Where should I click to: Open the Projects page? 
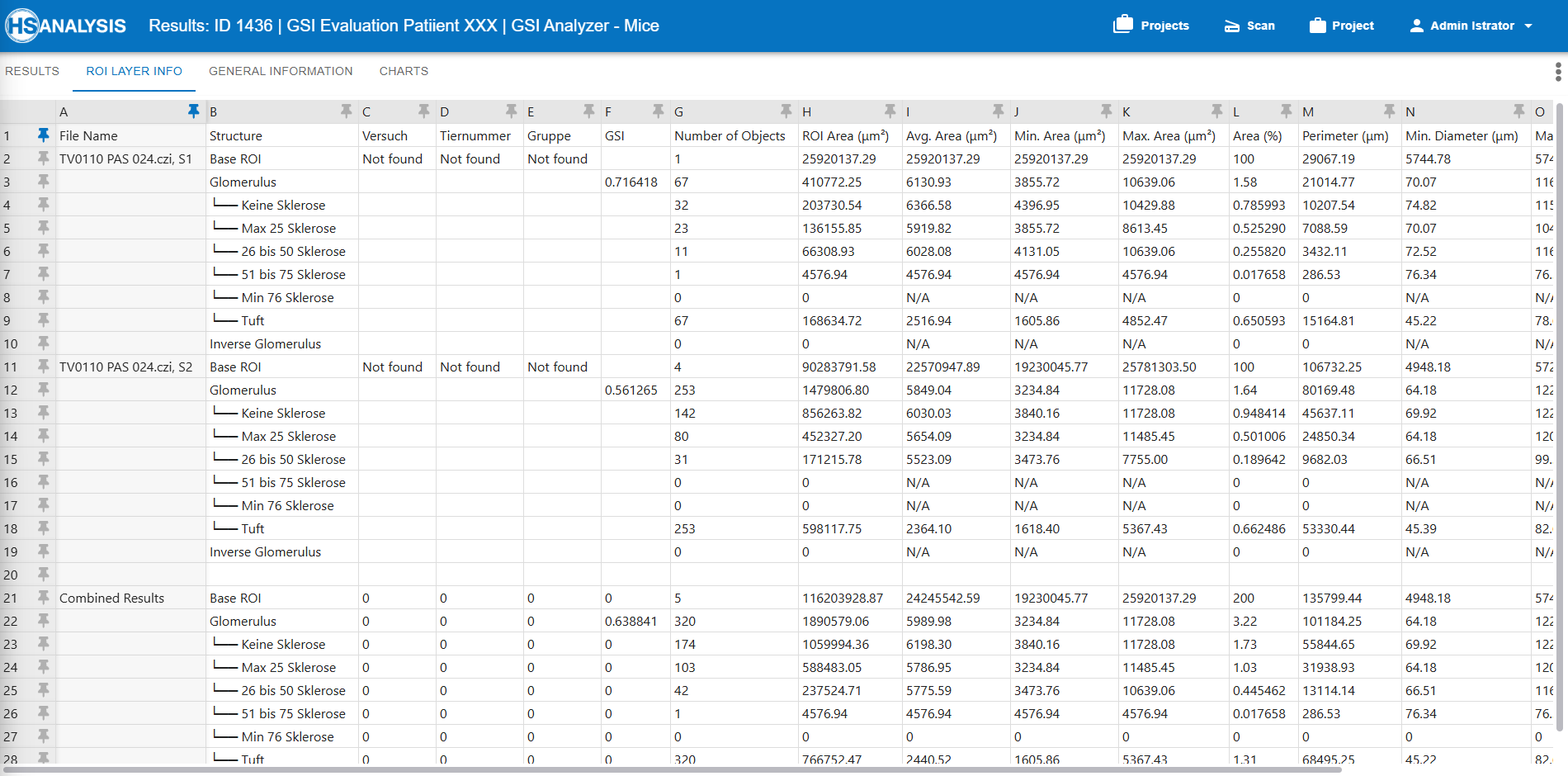tap(1151, 26)
